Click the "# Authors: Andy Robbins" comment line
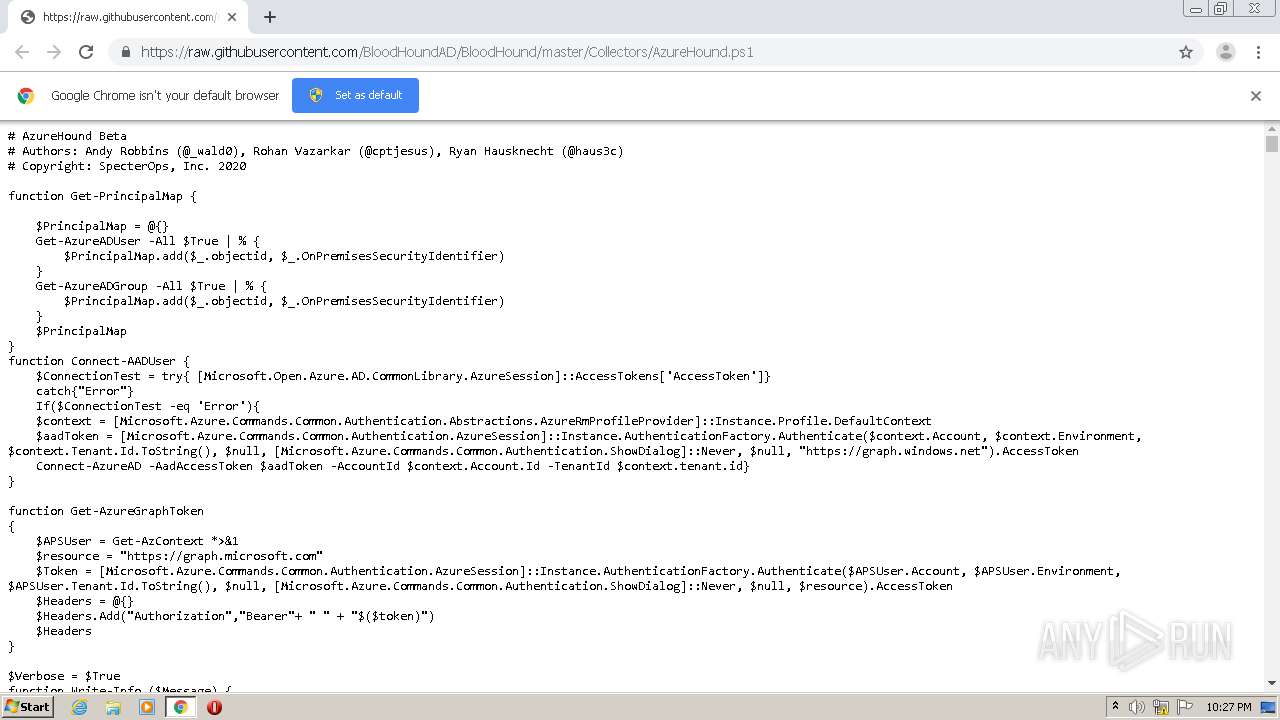This screenshot has width=1280, height=720. pos(315,151)
